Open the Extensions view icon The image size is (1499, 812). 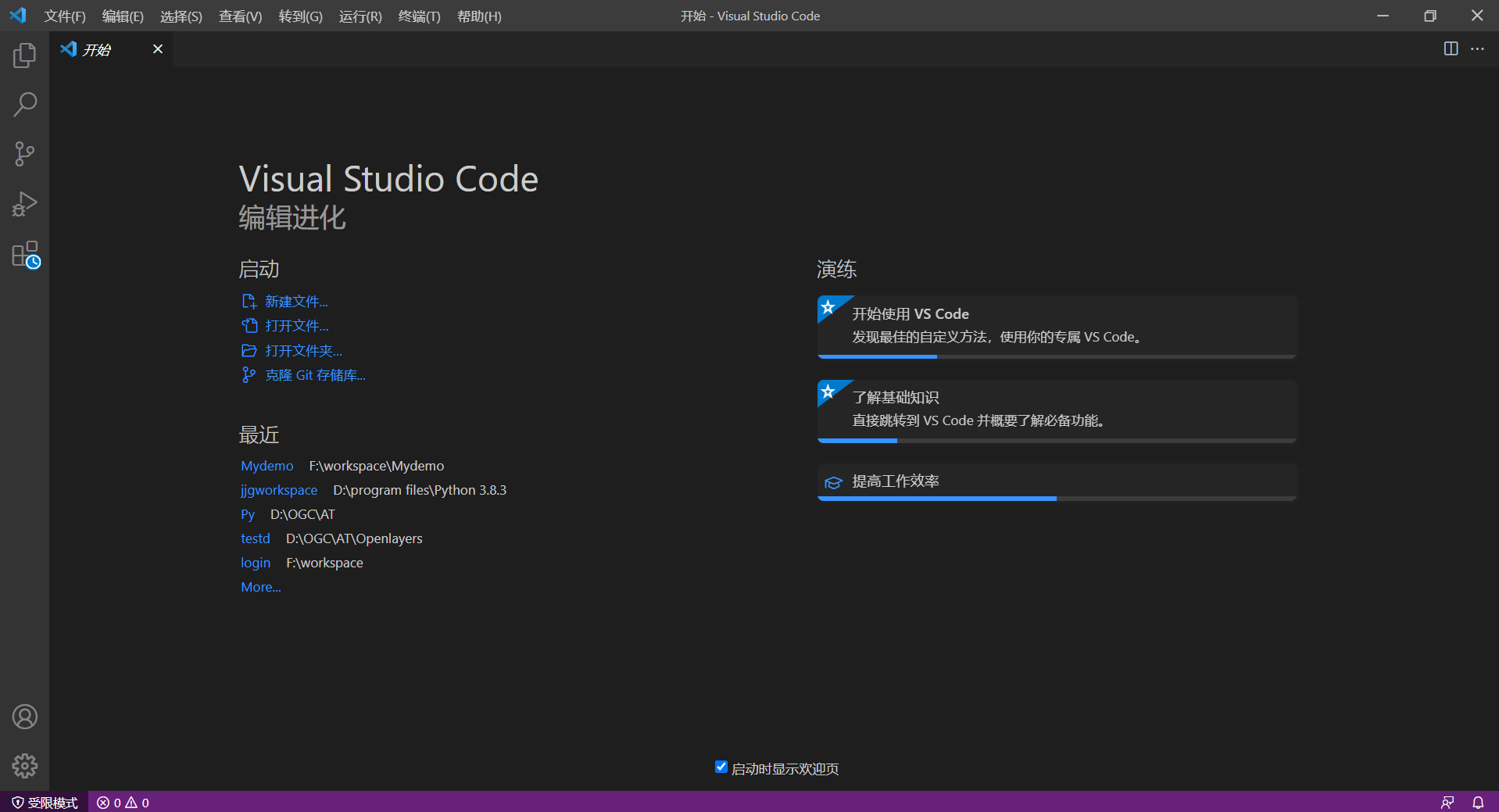[x=25, y=255]
